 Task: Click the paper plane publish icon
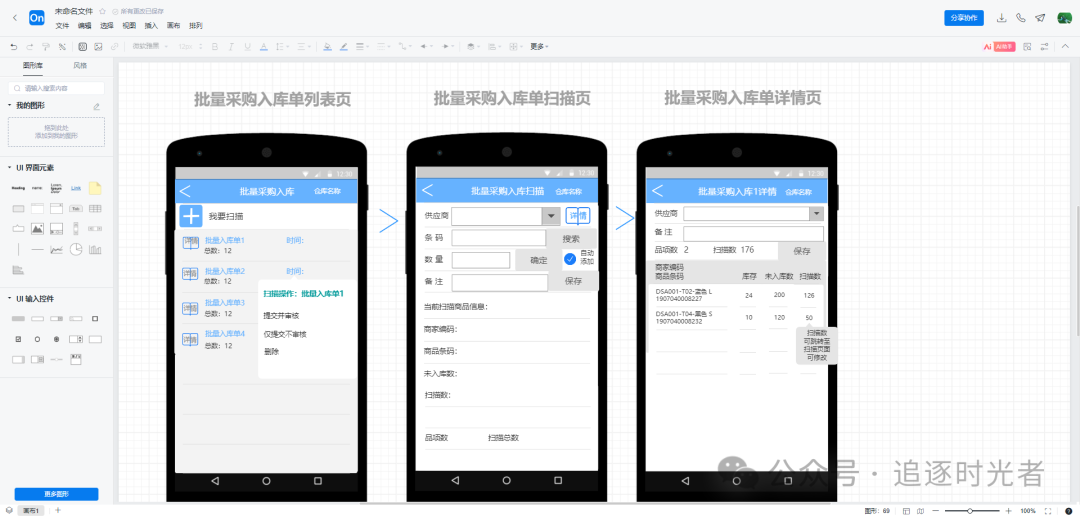pos(1040,18)
